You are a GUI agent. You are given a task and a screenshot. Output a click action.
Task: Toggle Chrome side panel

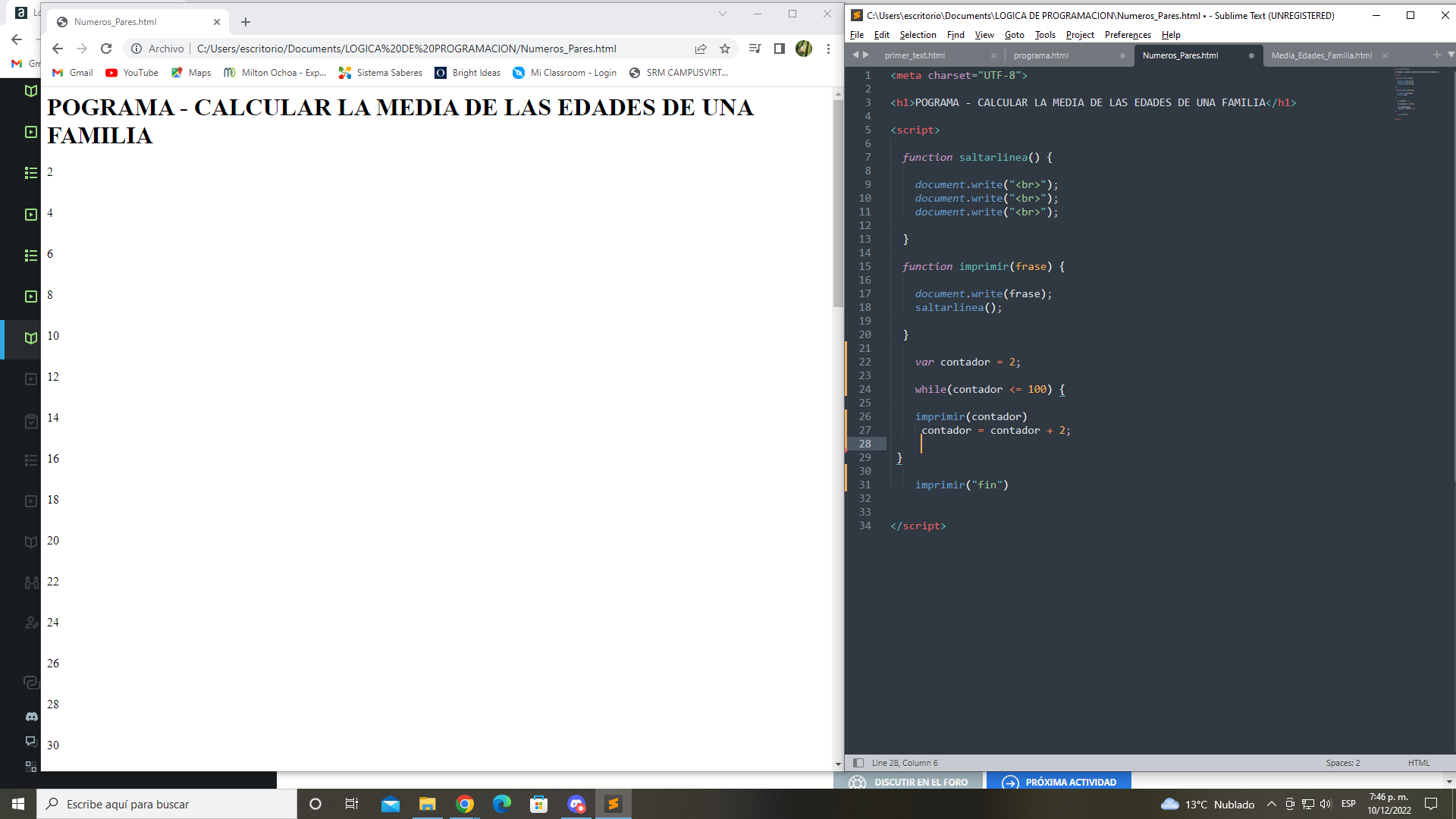click(x=779, y=49)
